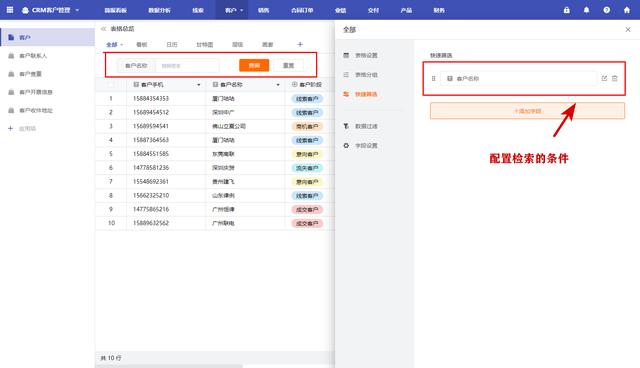Switch to the 看板 view tab
The width and height of the screenshot is (640, 368).
click(x=142, y=44)
